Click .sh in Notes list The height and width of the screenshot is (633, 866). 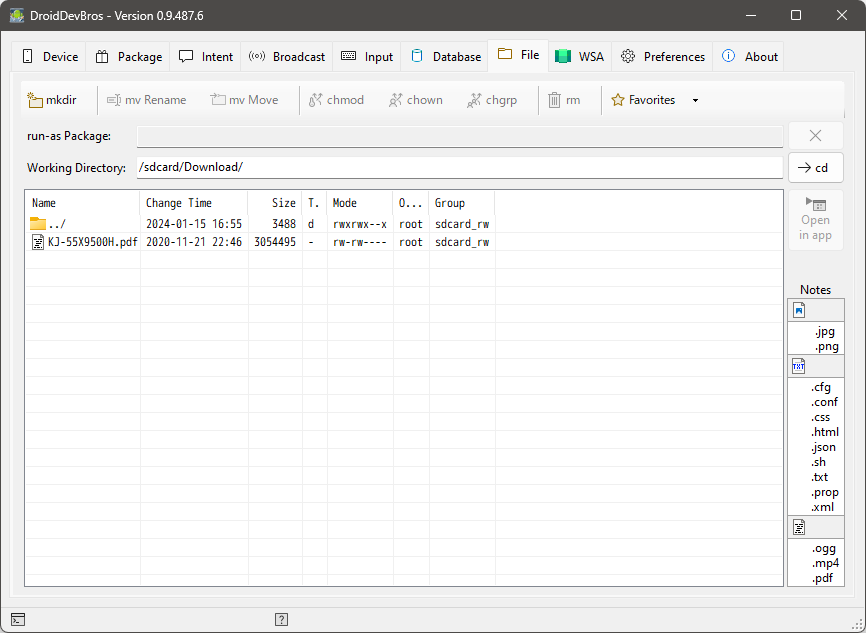point(818,462)
